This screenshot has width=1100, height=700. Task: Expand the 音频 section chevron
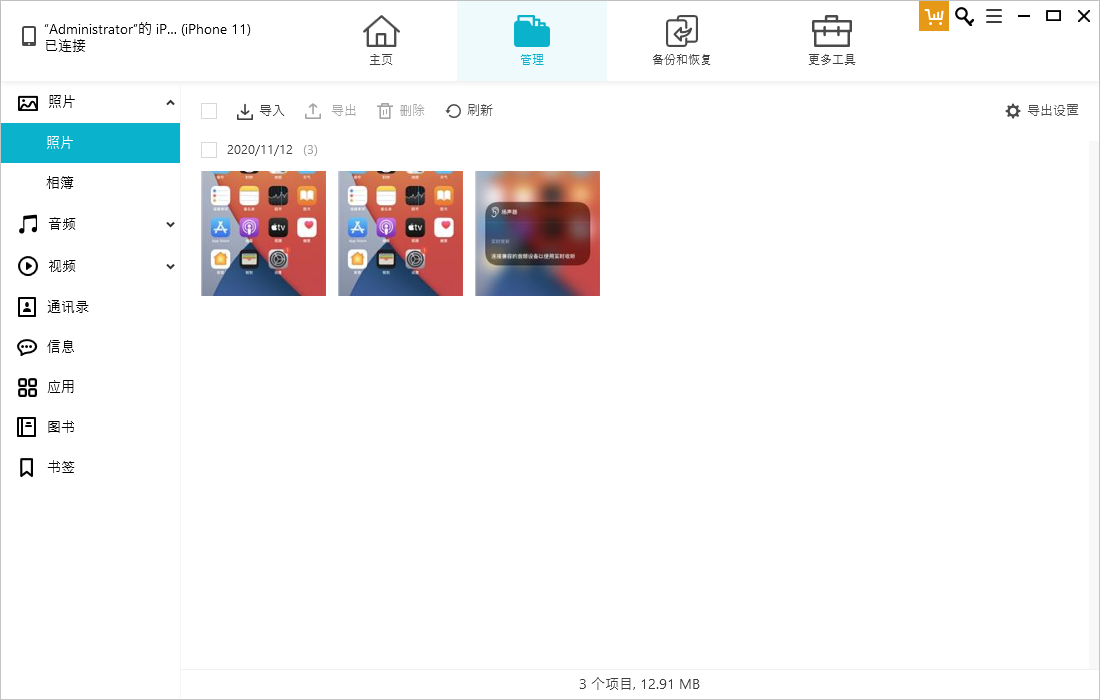(170, 224)
